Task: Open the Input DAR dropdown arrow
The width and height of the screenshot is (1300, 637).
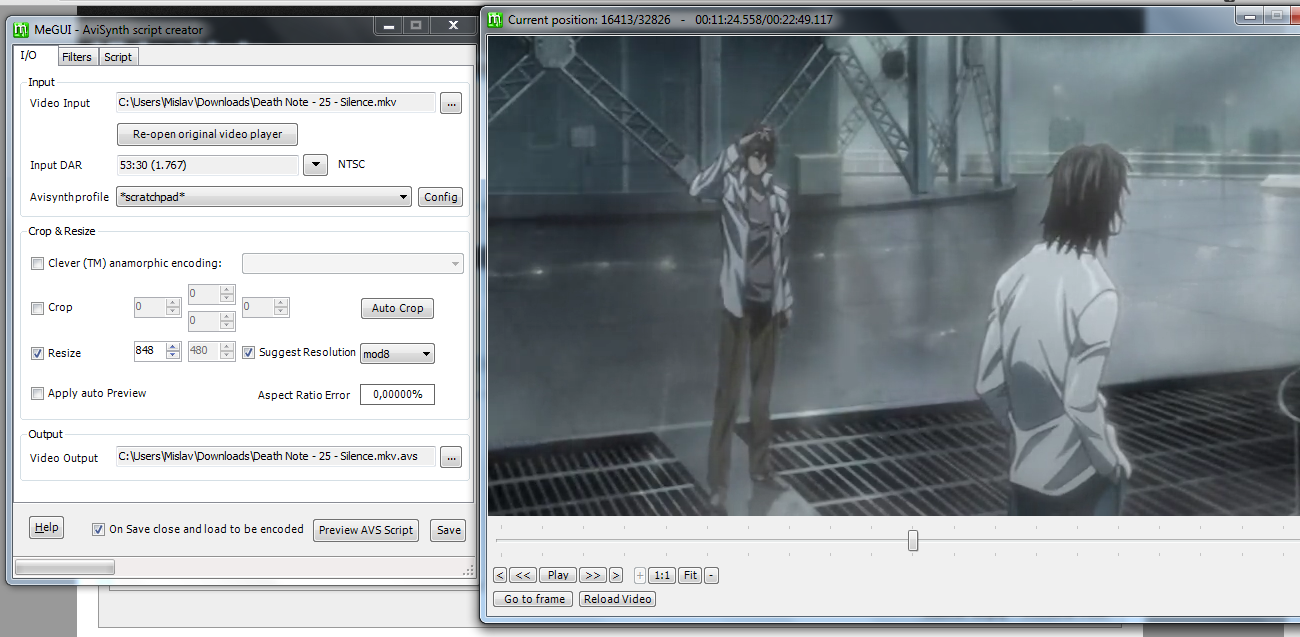Action: [315, 164]
